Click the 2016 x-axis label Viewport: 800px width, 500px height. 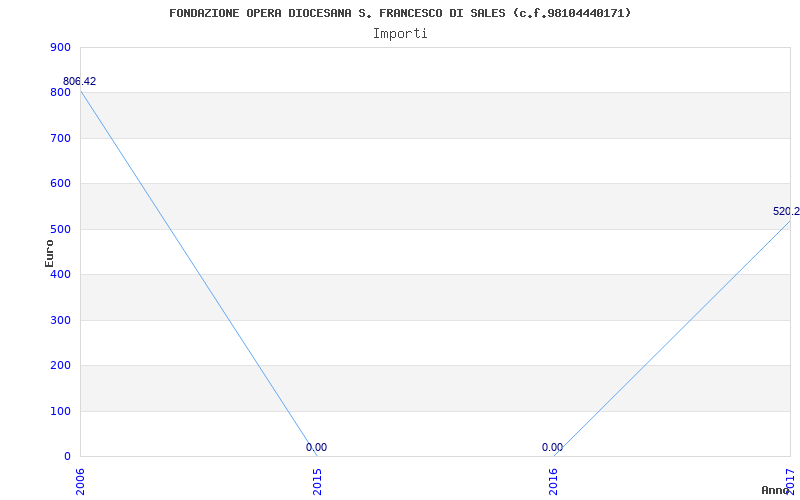pyautogui.click(x=554, y=482)
